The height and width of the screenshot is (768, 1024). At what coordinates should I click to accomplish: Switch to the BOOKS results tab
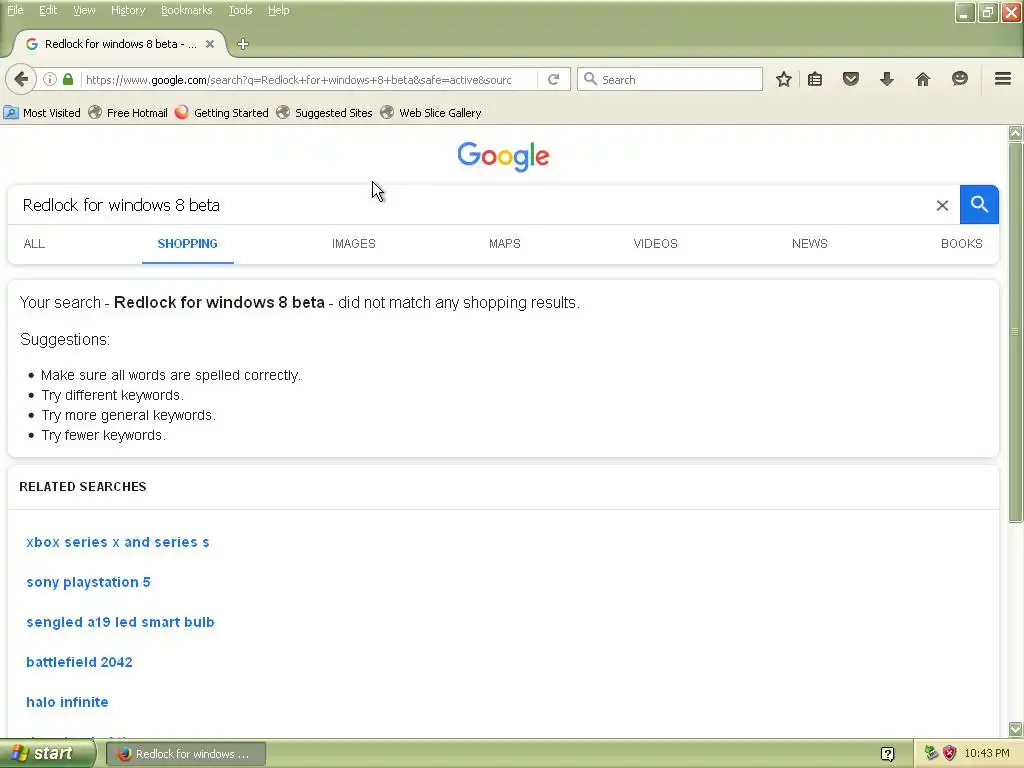click(961, 244)
